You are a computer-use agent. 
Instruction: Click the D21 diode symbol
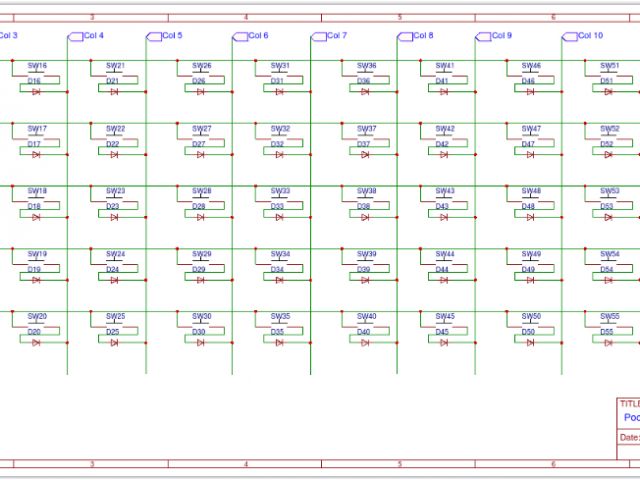click(114, 92)
